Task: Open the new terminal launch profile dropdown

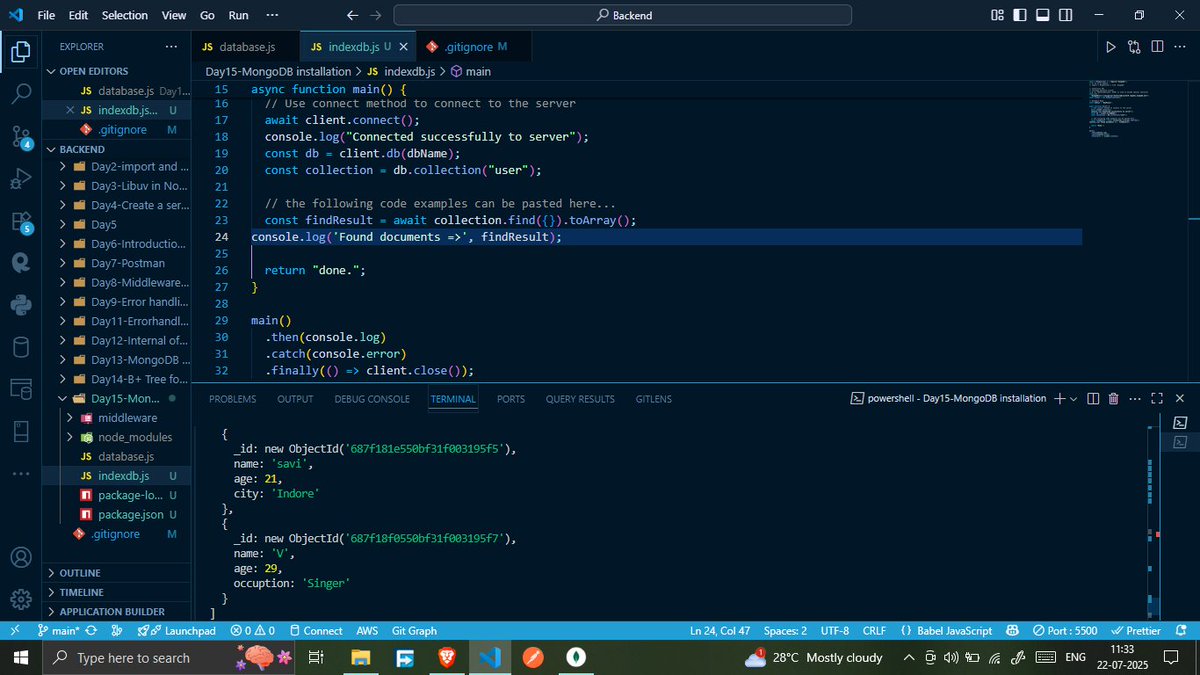Action: click(x=1074, y=398)
